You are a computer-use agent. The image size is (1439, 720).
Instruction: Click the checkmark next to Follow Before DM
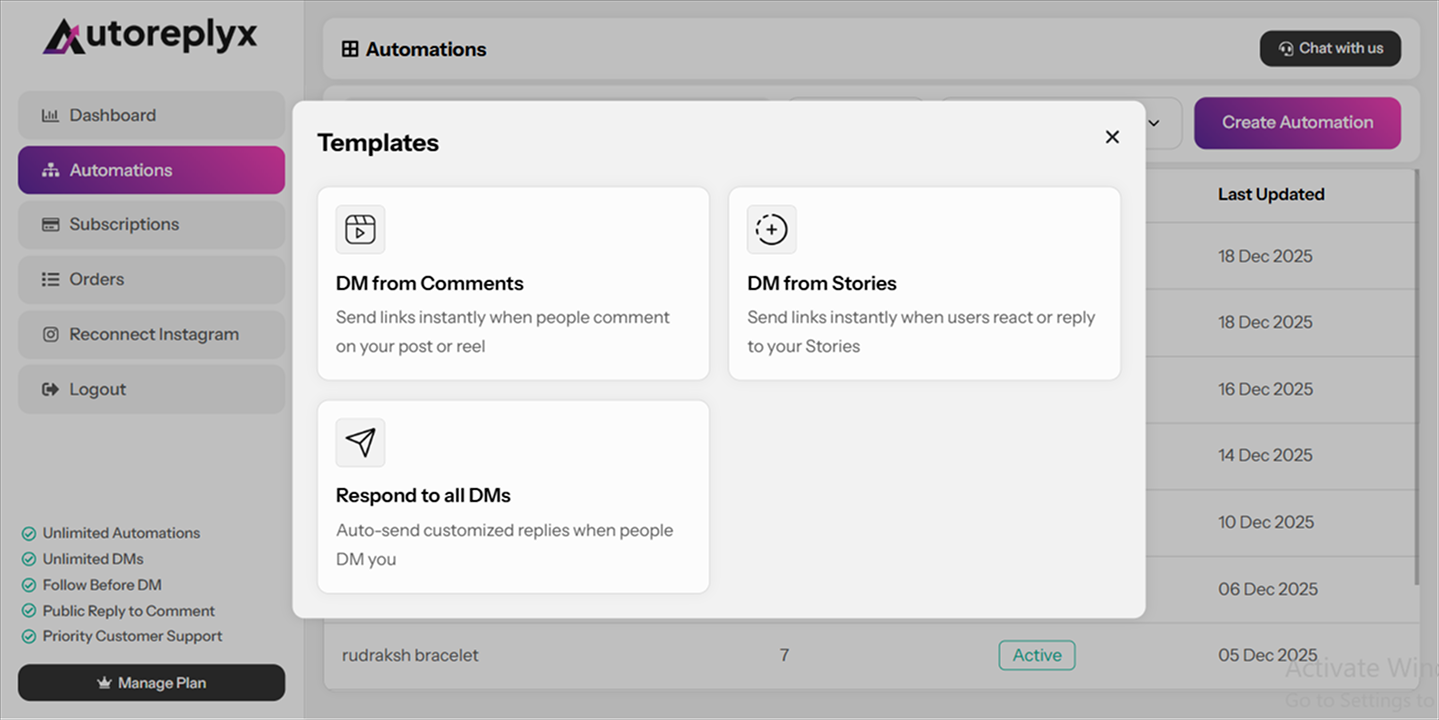[x=29, y=585]
